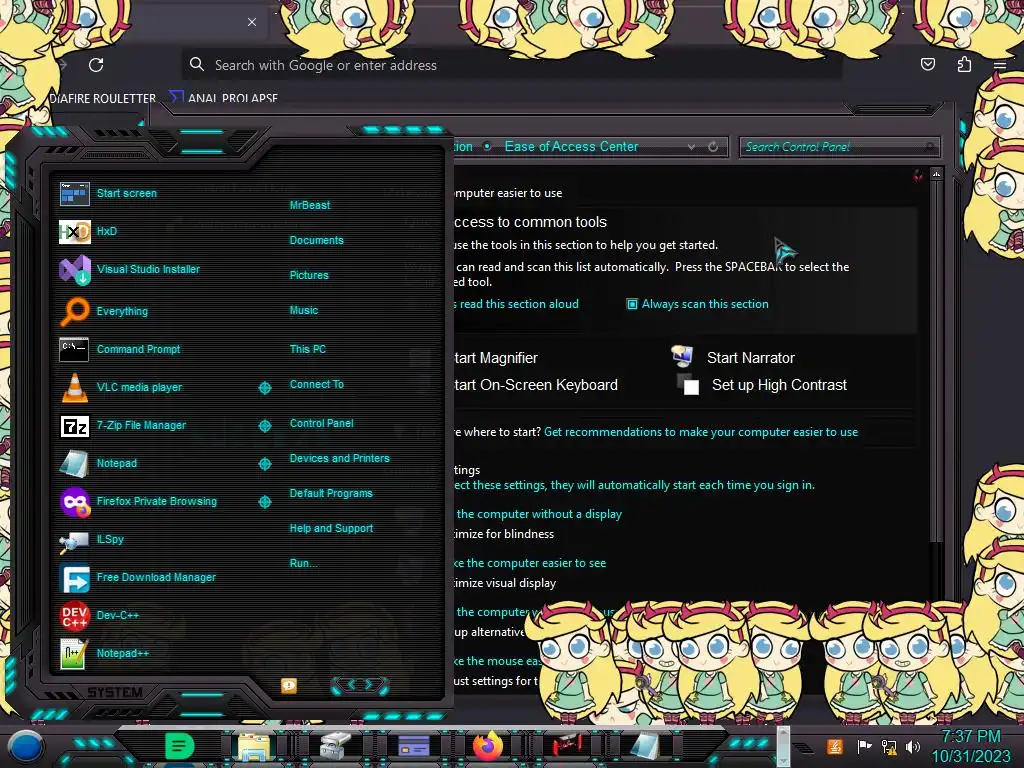The height and width of the screenshot is (768, 1024).
Task: Click the volume speaker tray icon
Action: click(x=913, y=746)
